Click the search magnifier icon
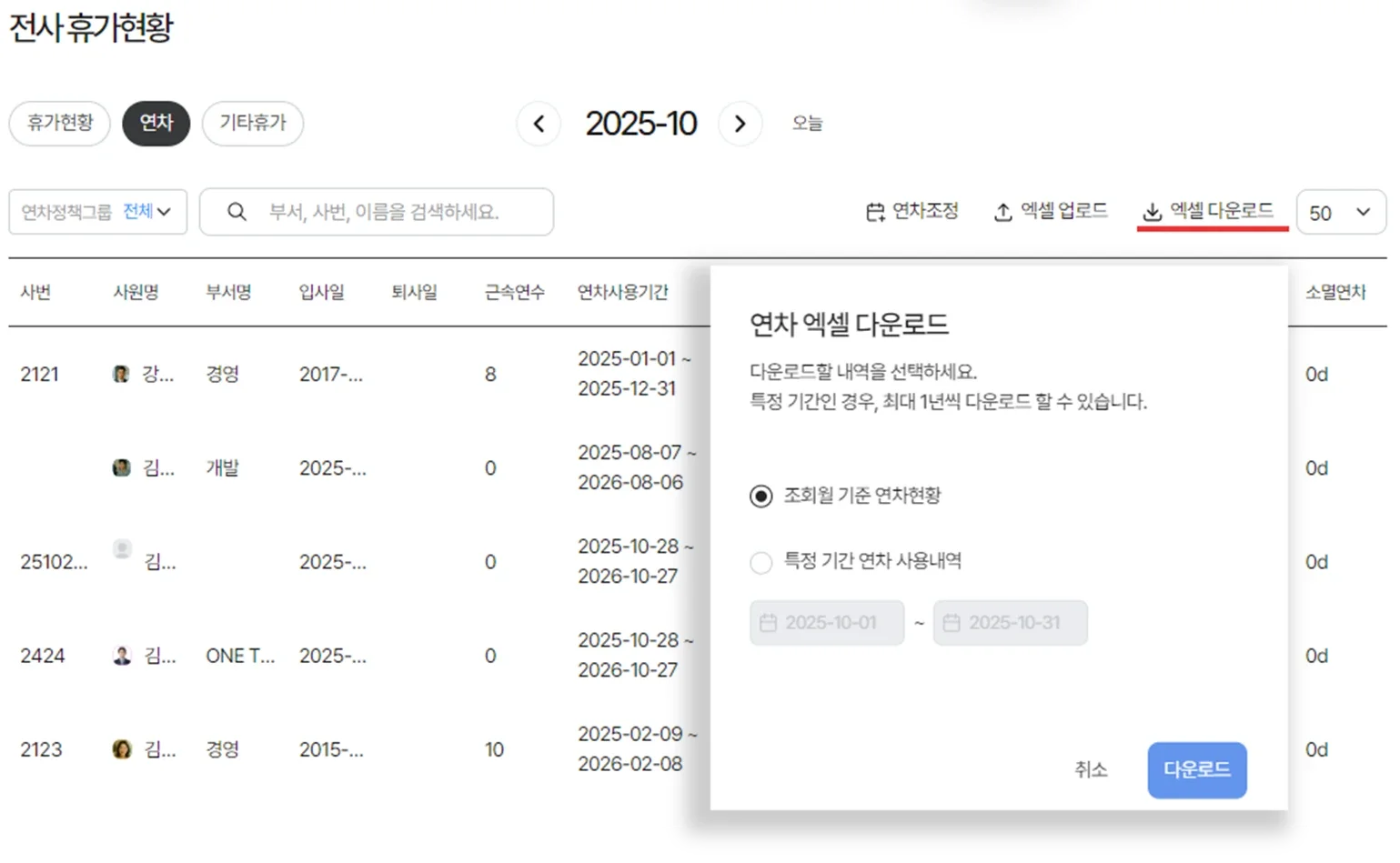1400x863 pixels. (237, 212)
